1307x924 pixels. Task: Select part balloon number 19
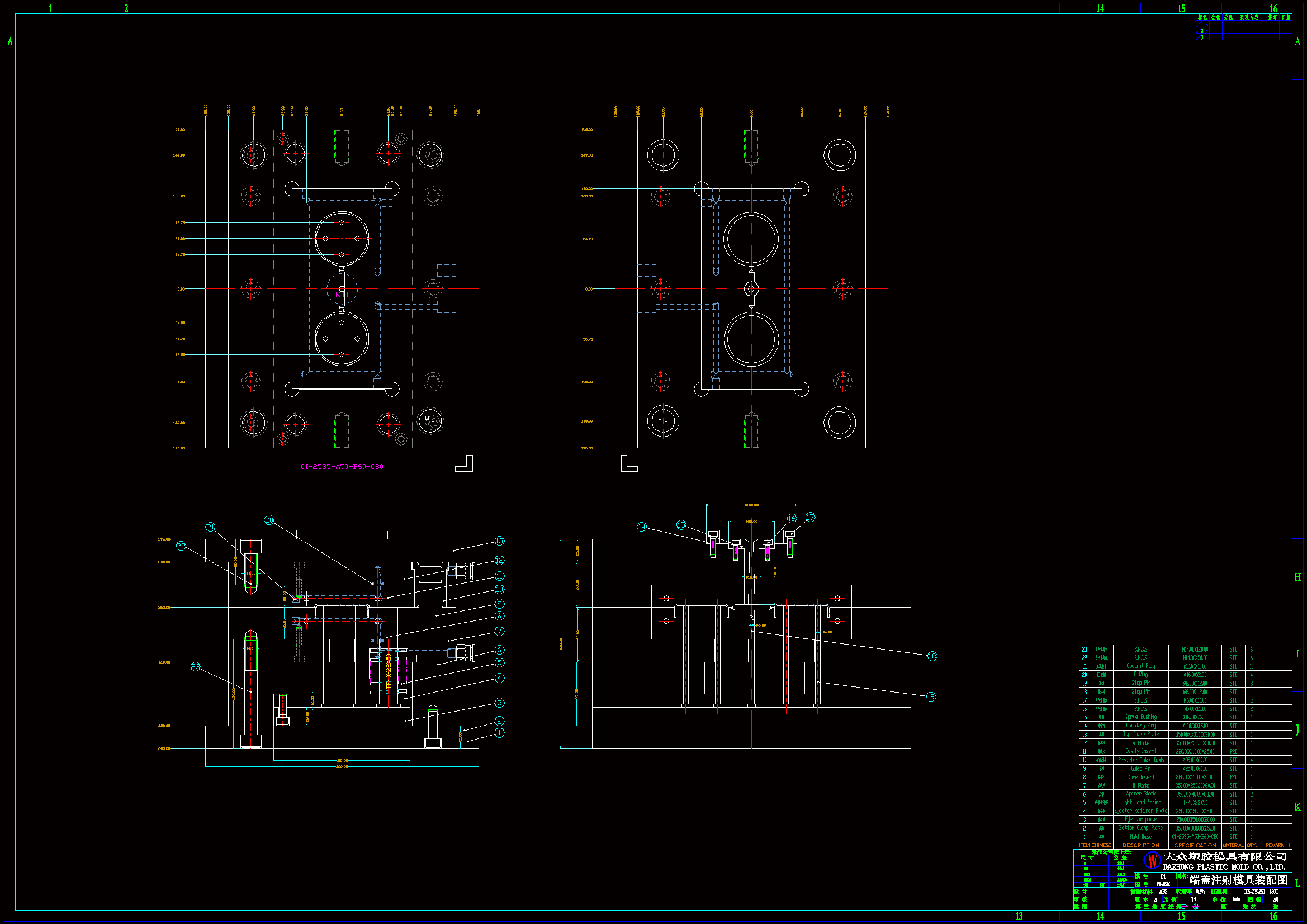[931, 696]
